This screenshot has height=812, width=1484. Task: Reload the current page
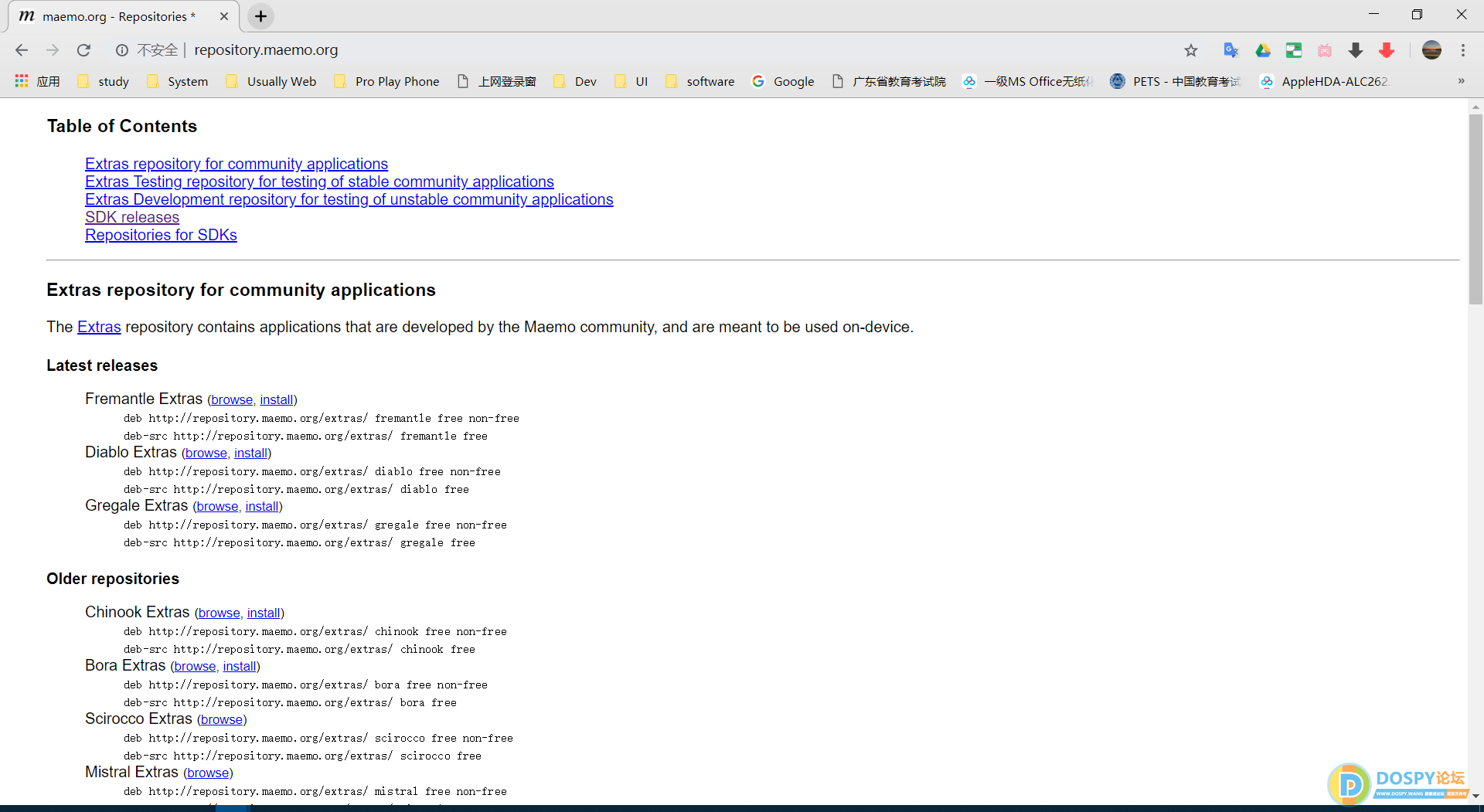83,50
